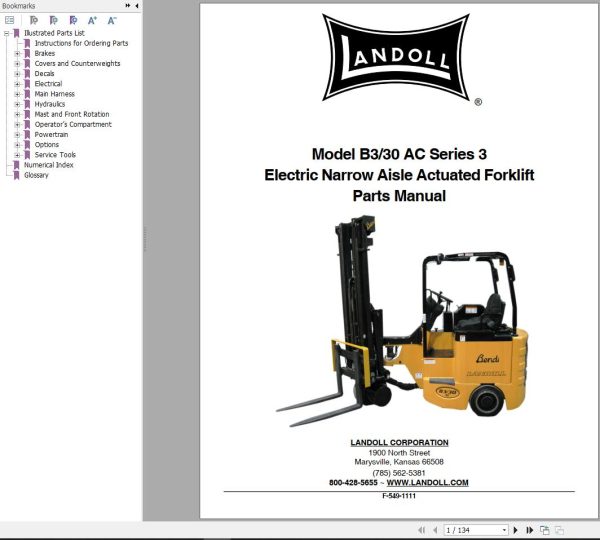Click the next view navigation icon

coord(559,530)
